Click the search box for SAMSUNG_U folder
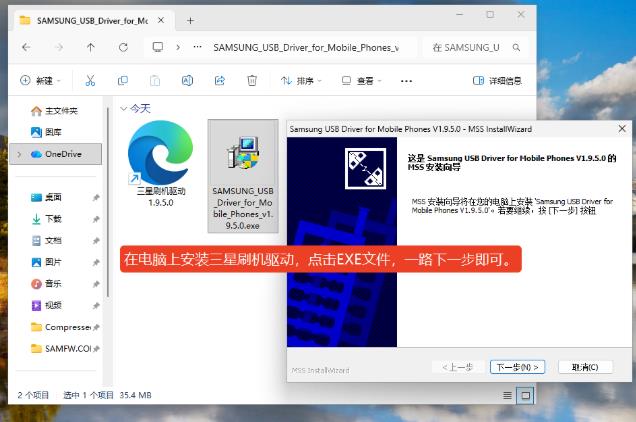The image size is (636, 422). pos(475,47)
